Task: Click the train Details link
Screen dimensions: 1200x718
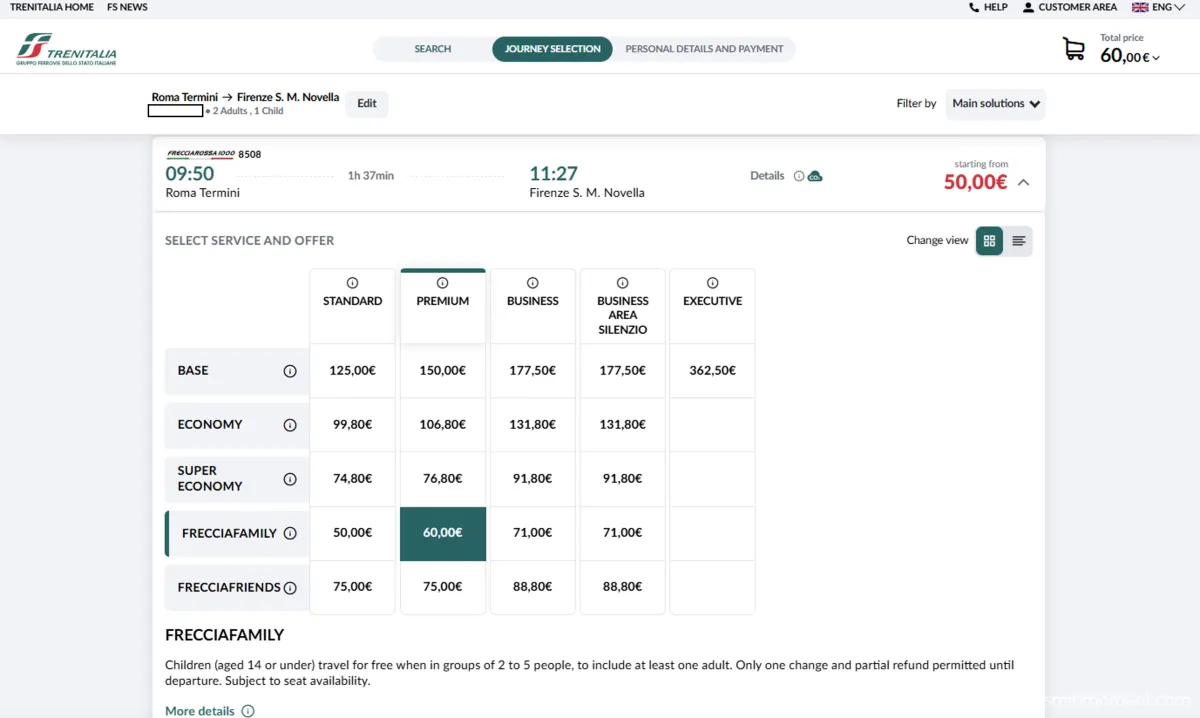Action: click(767, 176)
